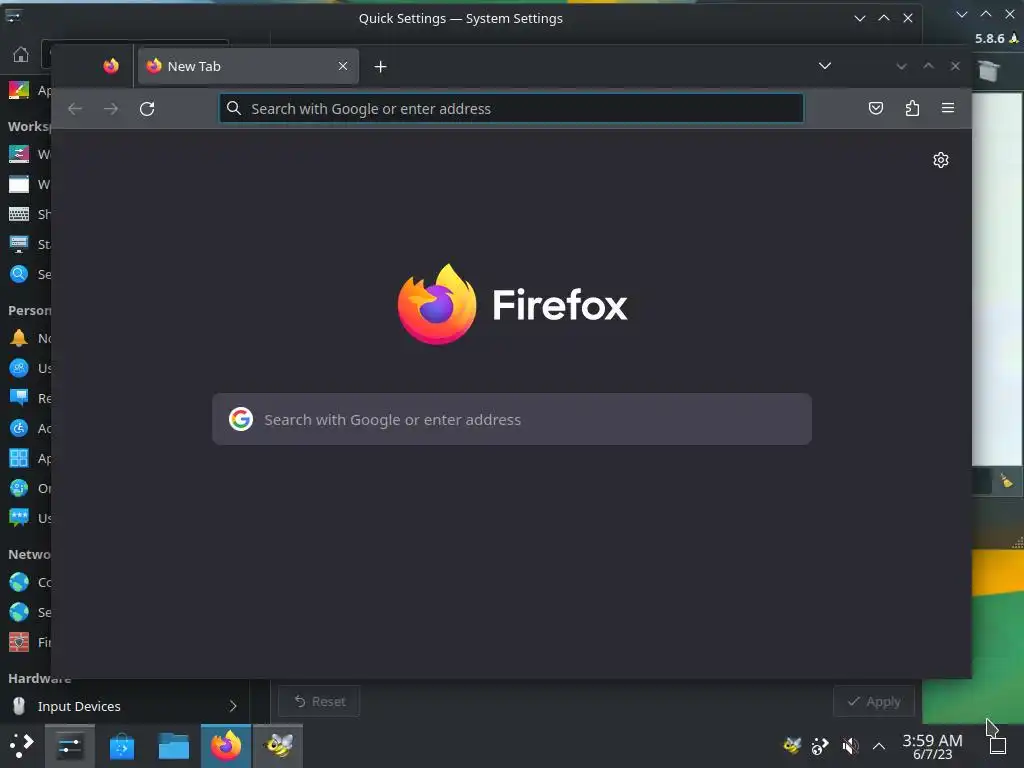Personalize the new tab page with gear
Screen dimensions: 1024x768
click(x=940, y=160)
